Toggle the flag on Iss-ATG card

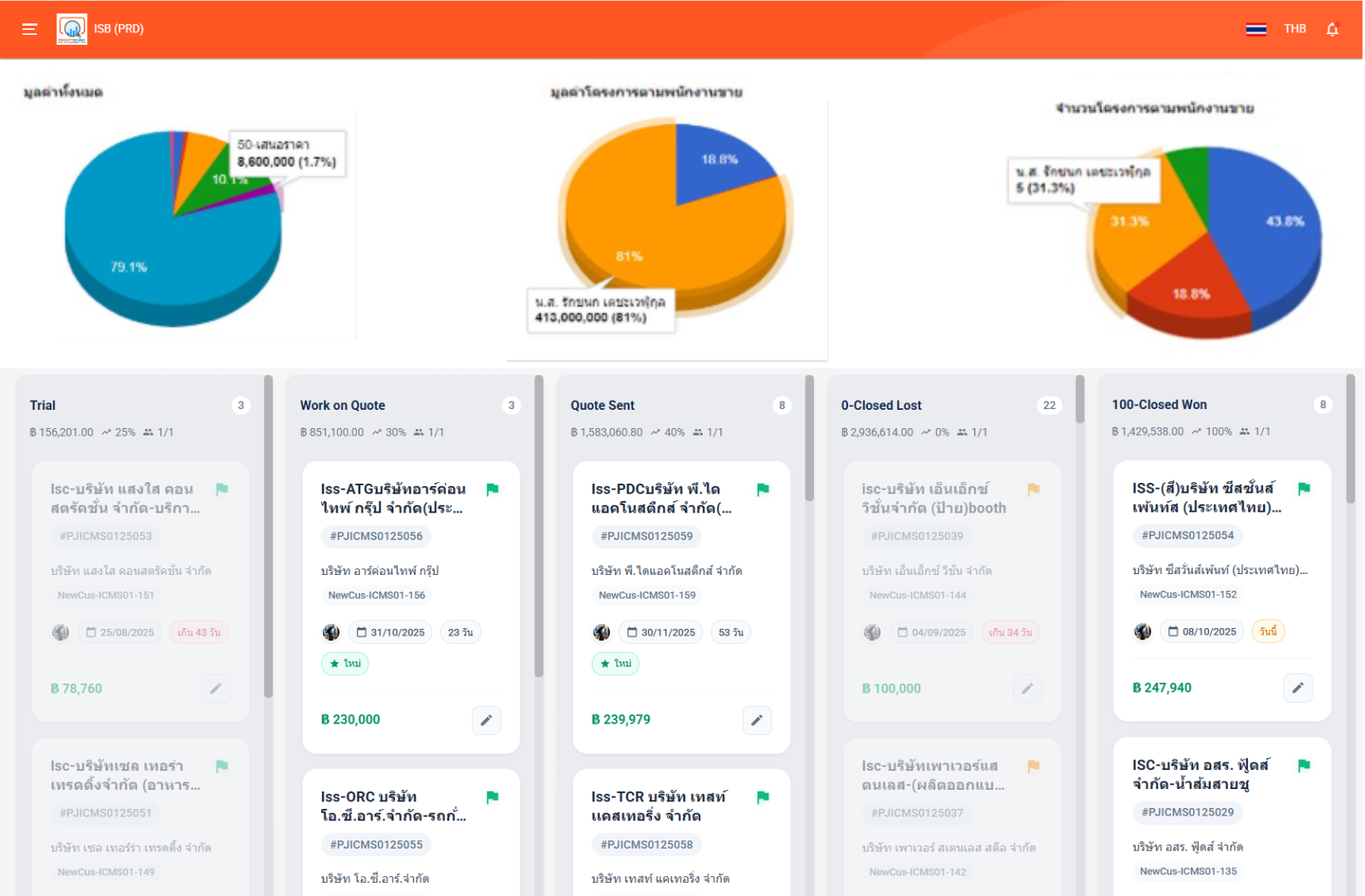pos(492,489)
